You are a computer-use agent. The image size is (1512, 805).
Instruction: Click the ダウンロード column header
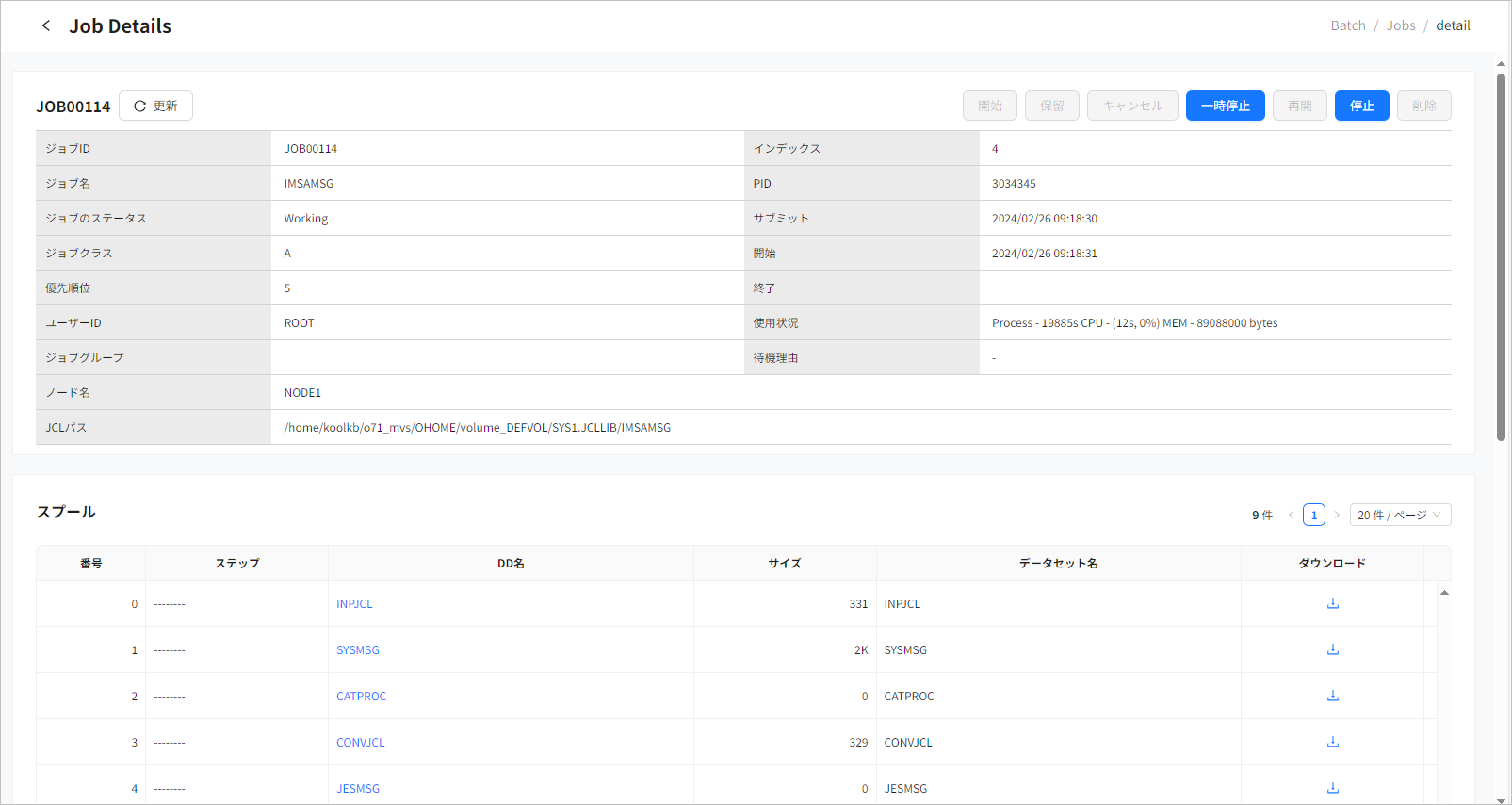(x=1332, y=563)
